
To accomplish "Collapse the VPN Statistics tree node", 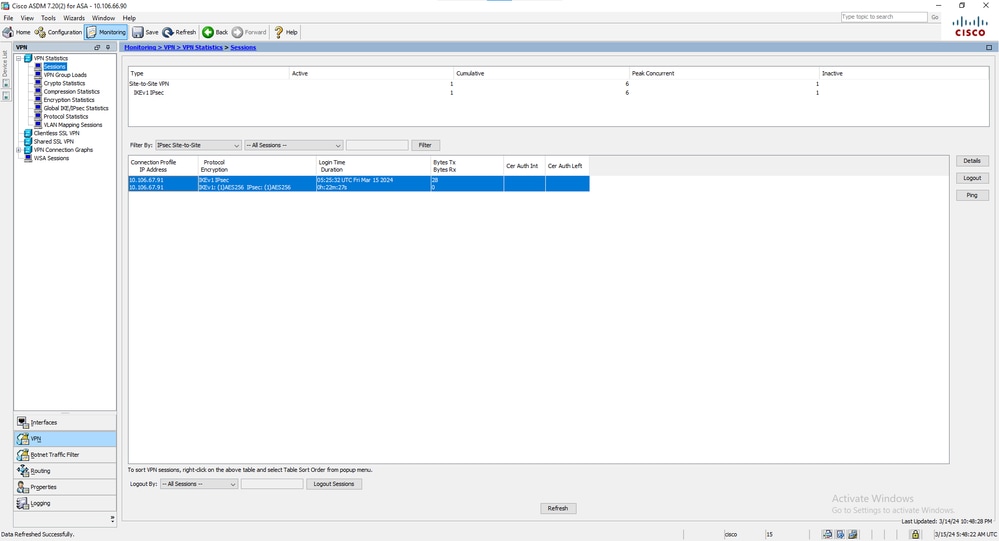I will 18,59.
